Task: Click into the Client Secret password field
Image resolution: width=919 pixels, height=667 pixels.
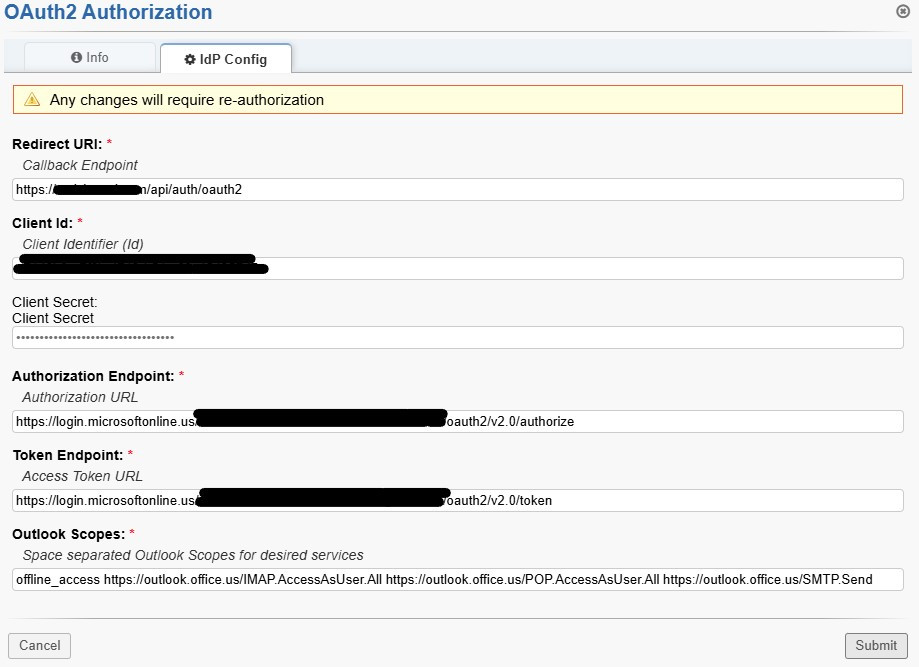Action: [x=458, y=338]
